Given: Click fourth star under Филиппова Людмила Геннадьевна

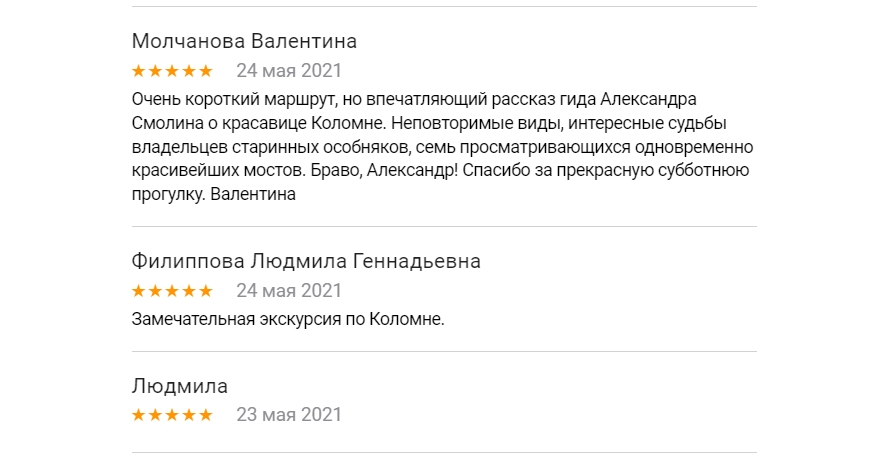Looking at the screenshot, I should pyautogui.click(x=189, y=291).
